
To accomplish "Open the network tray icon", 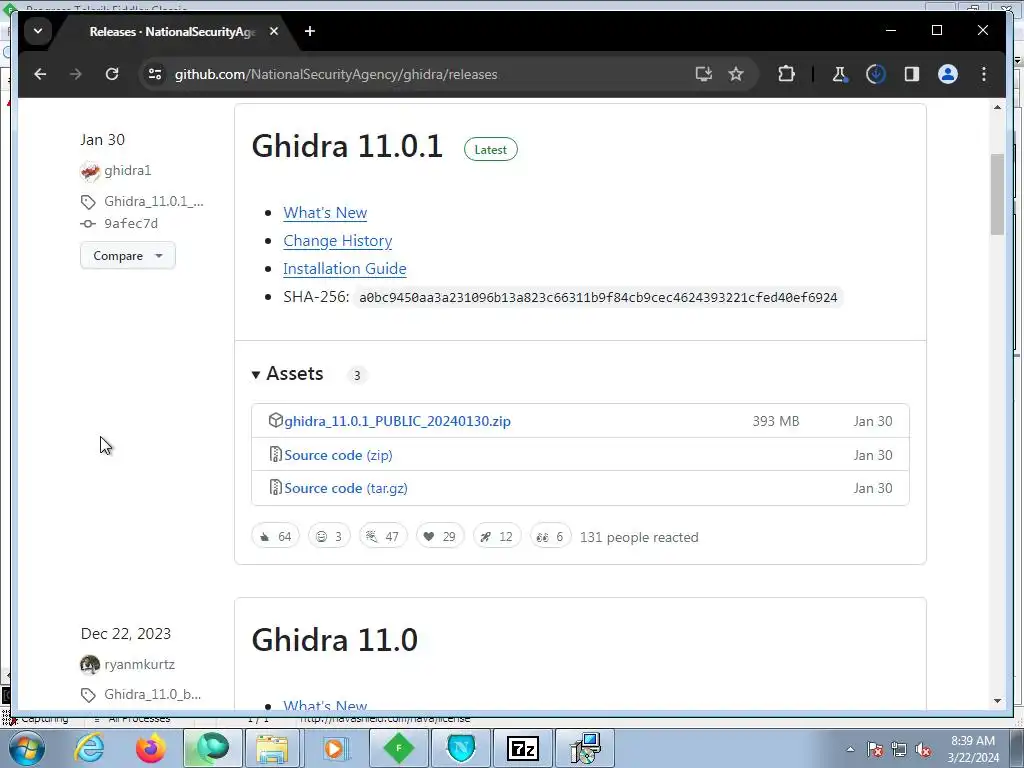I will coord(899,749).
